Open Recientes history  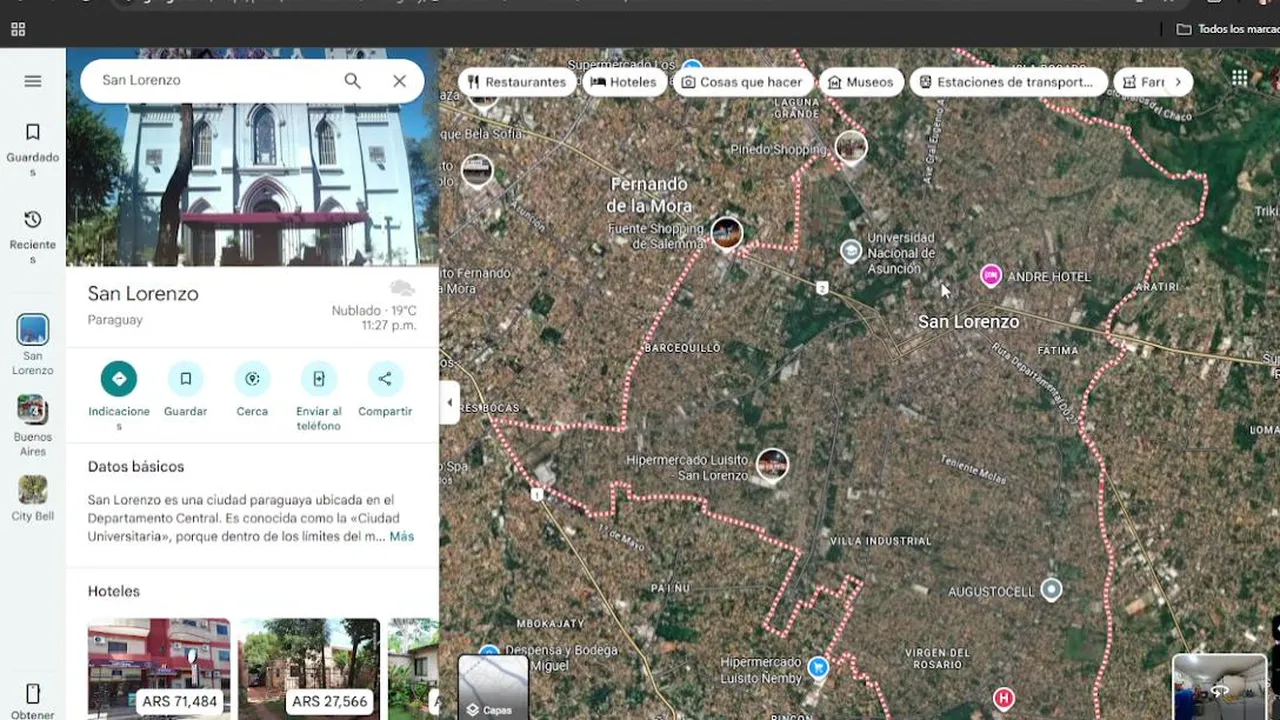tap(33, 238)
